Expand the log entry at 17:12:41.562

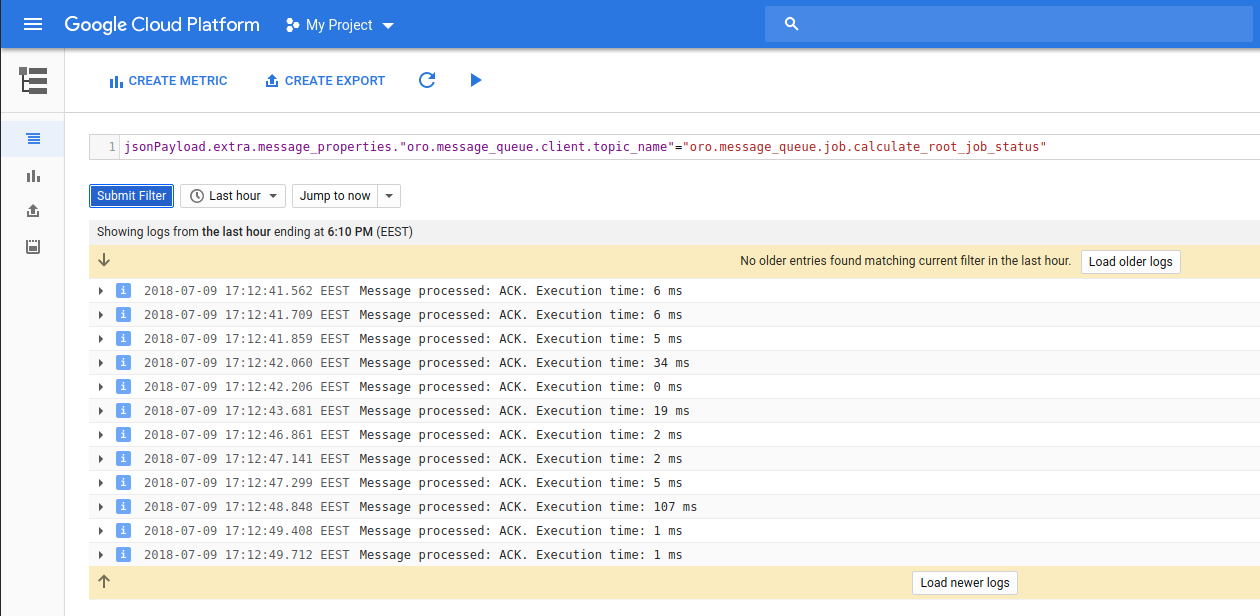(x=101, y=291)
